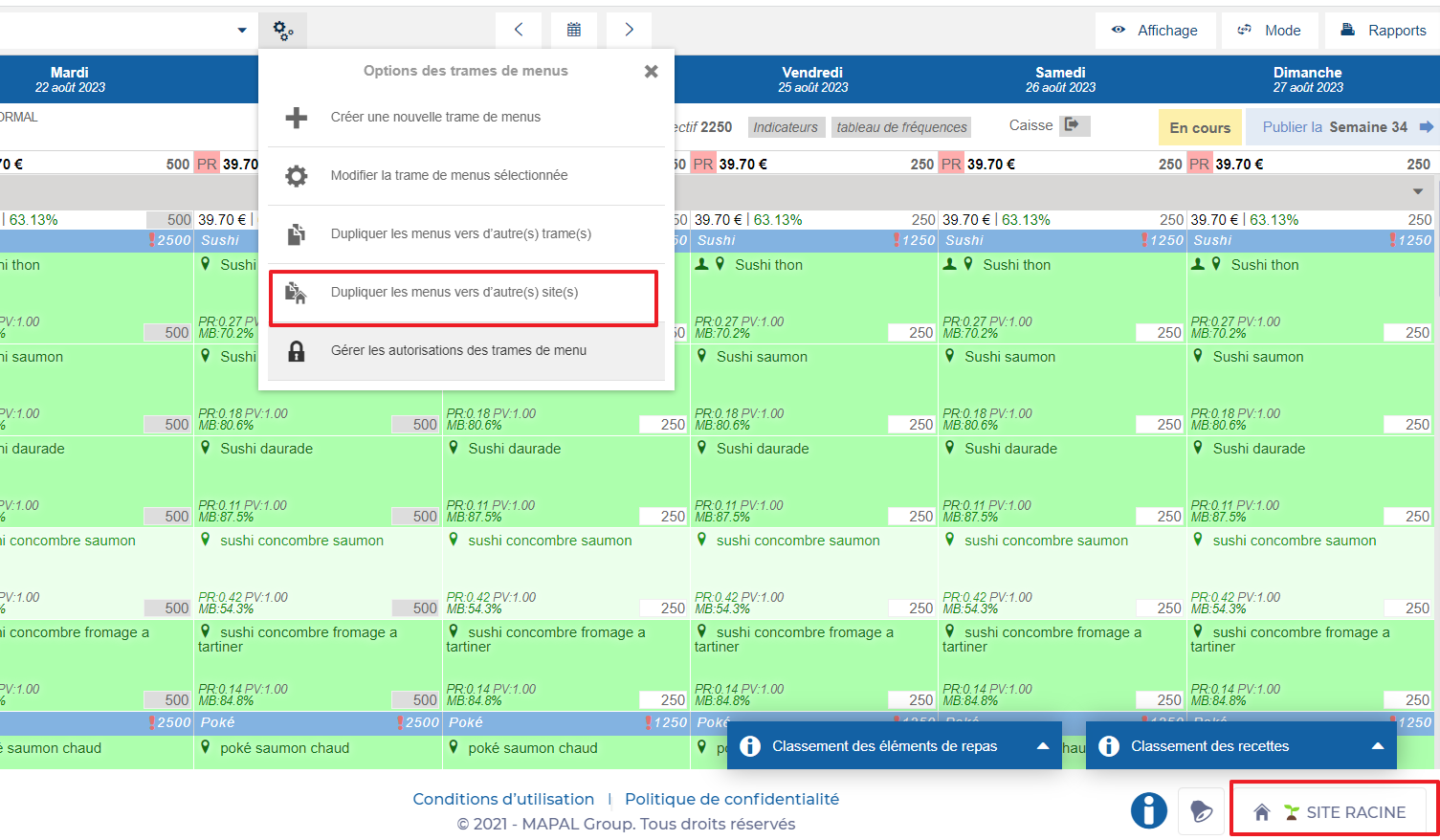
Task: Click the pin icon beside Samedi Sushi daurade
Action: (950, 448)
